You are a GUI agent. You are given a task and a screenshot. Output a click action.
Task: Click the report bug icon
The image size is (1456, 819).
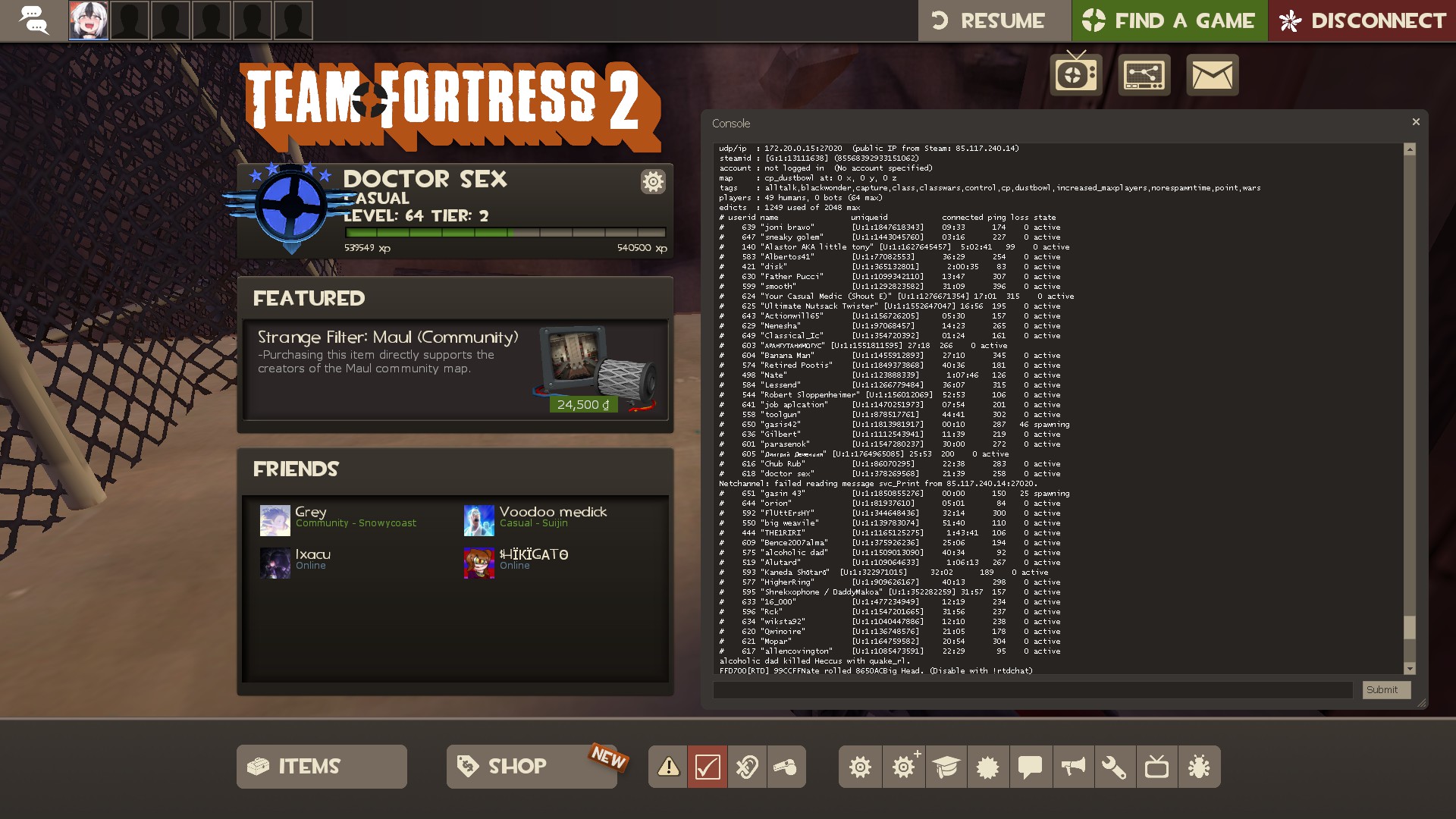tap(1200, 767)
